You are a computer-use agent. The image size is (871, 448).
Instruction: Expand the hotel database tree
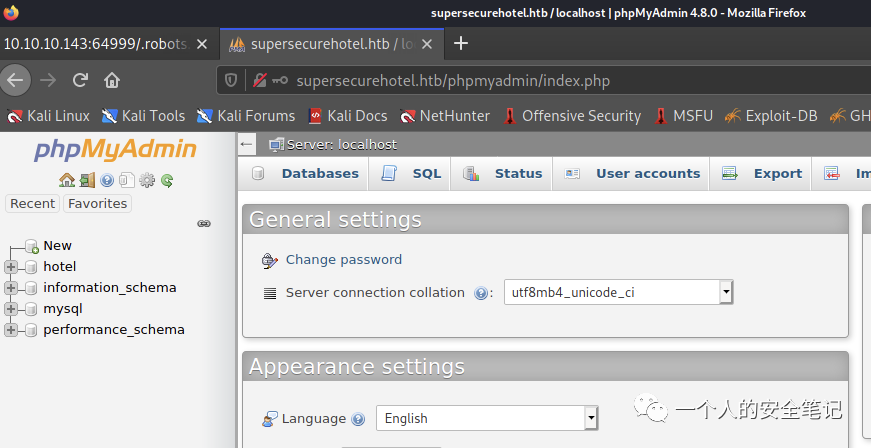pos(10,267)
